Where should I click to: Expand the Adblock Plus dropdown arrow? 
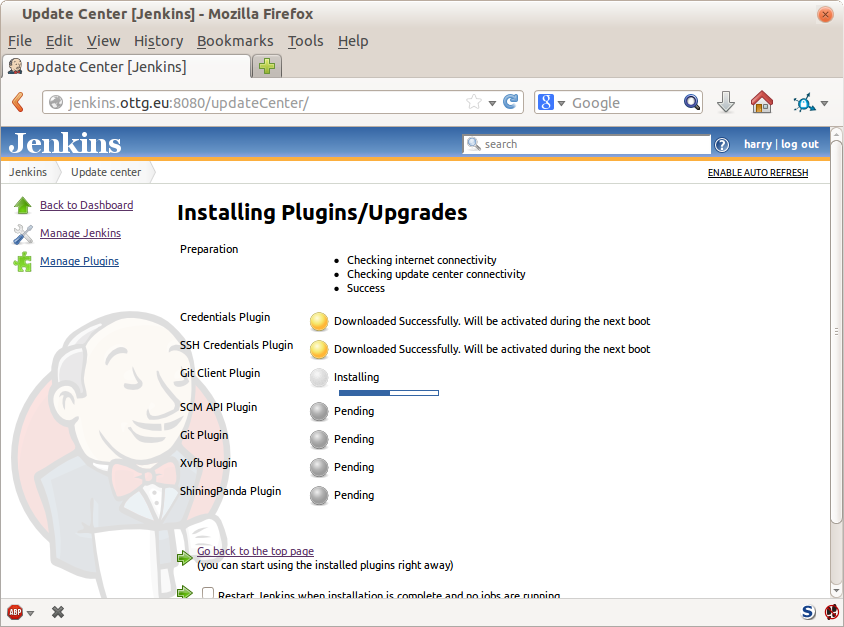(x=30, y=611)
